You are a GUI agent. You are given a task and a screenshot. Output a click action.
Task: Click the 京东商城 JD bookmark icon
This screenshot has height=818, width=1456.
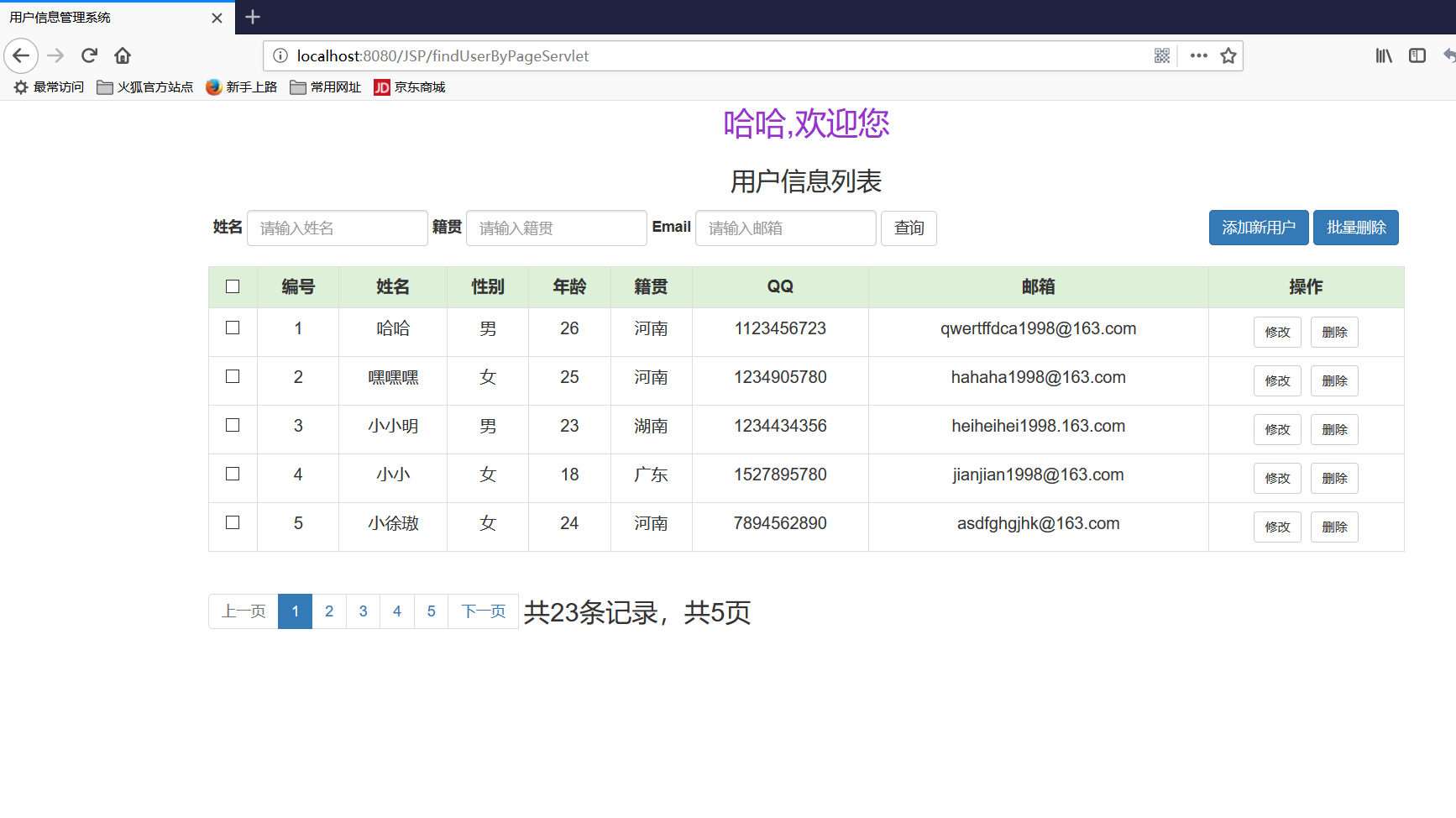(x=381, y=87)
